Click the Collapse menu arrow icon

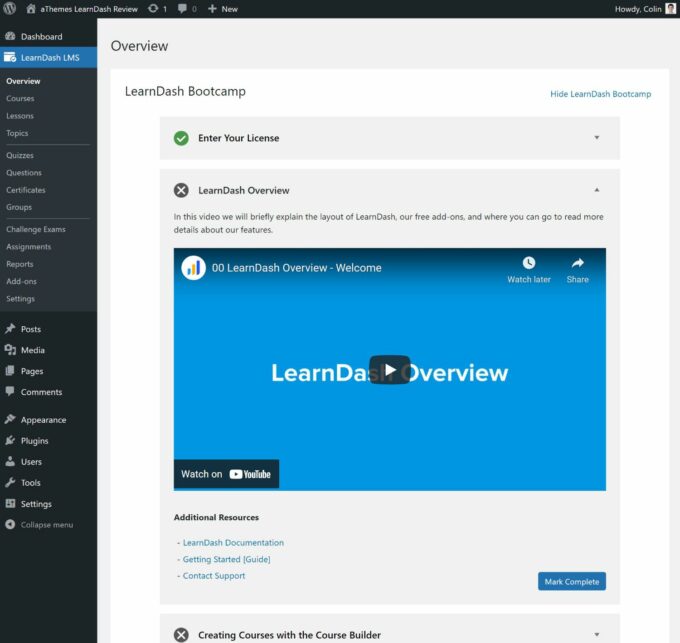click(10, 525)
